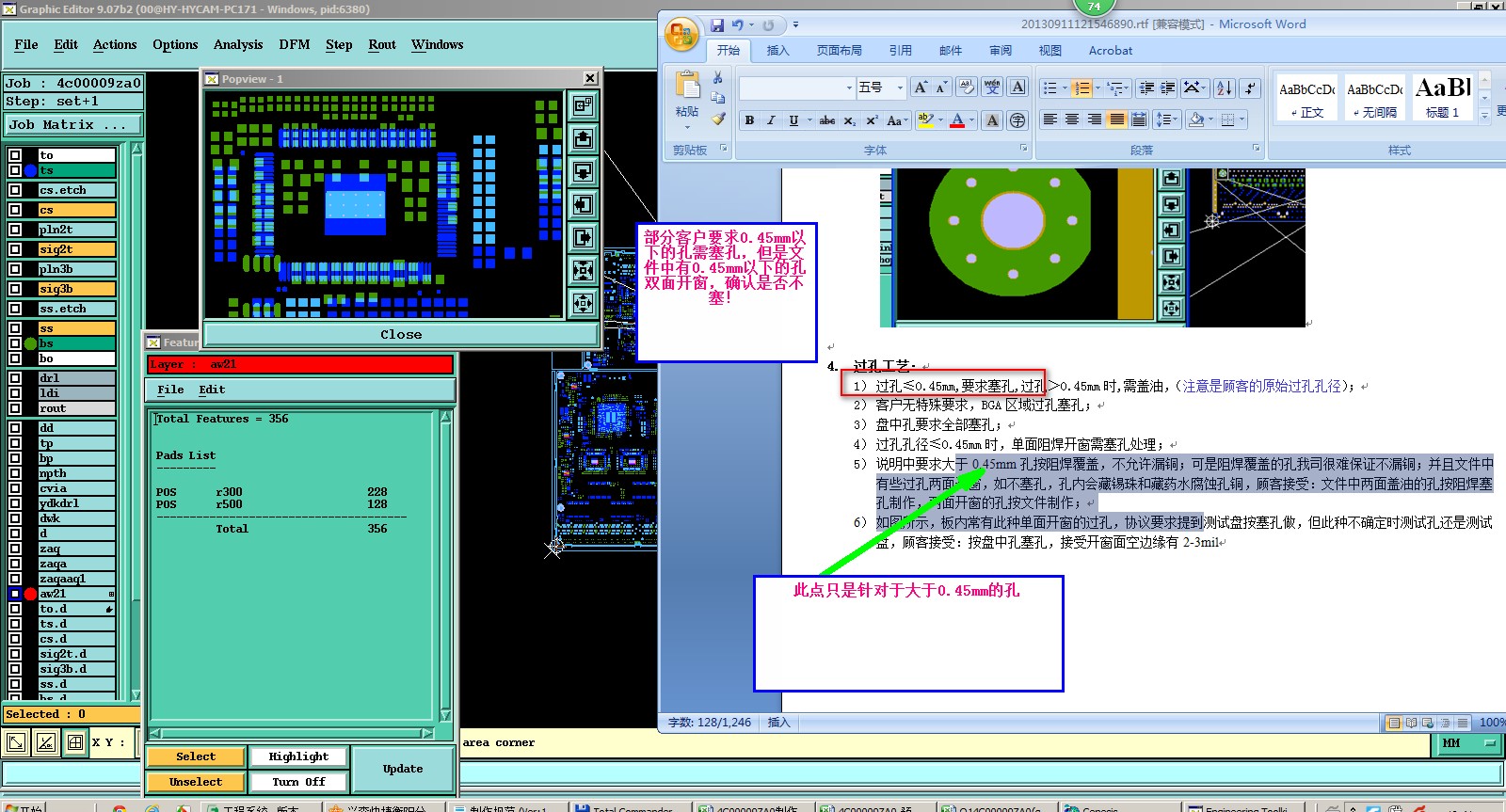Click the Word Office button orb
Viewport: 1506px width, 812px height.
click(681, 35)
